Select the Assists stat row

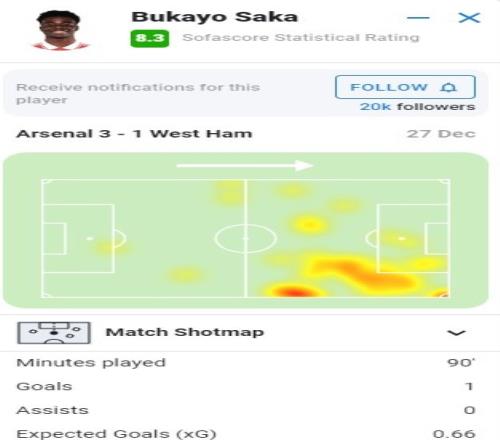[246, 410]
